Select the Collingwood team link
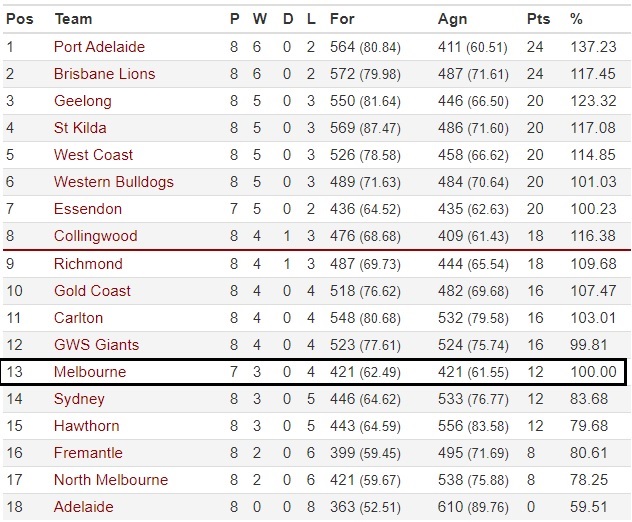The height and width of the screenshot is (522, 632). (x=96, y=236)
